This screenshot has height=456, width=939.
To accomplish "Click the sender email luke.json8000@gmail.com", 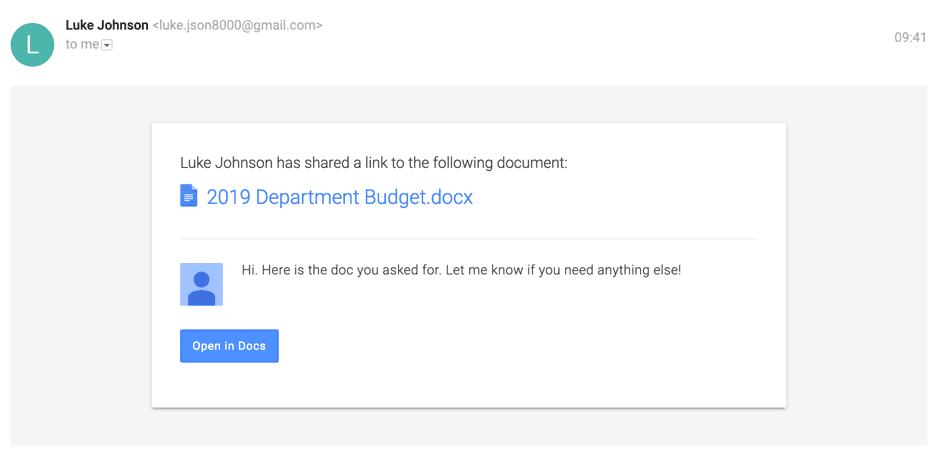I will [x=238, y=26].
